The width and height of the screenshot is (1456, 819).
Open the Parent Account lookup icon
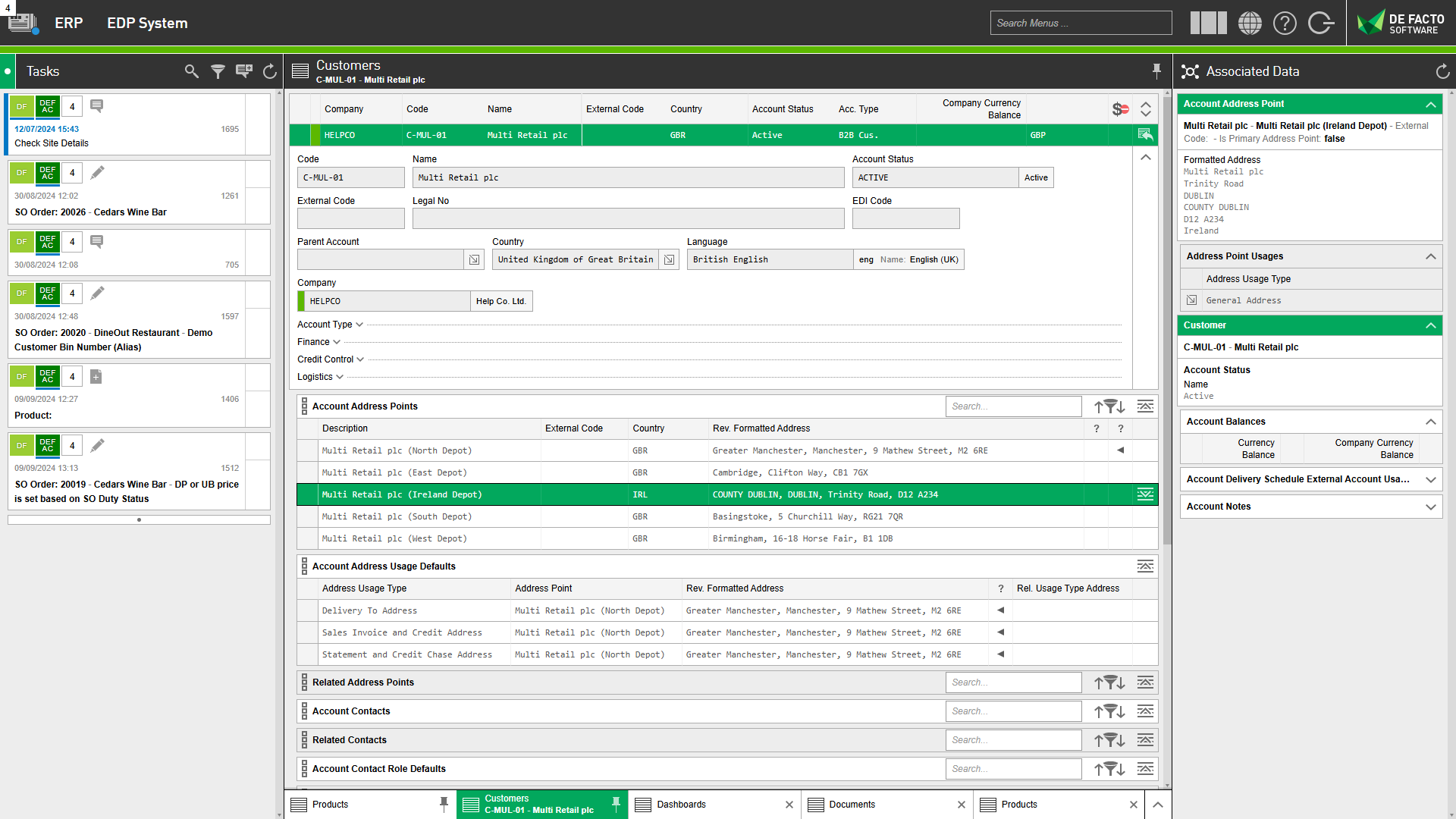pos(473,259)
